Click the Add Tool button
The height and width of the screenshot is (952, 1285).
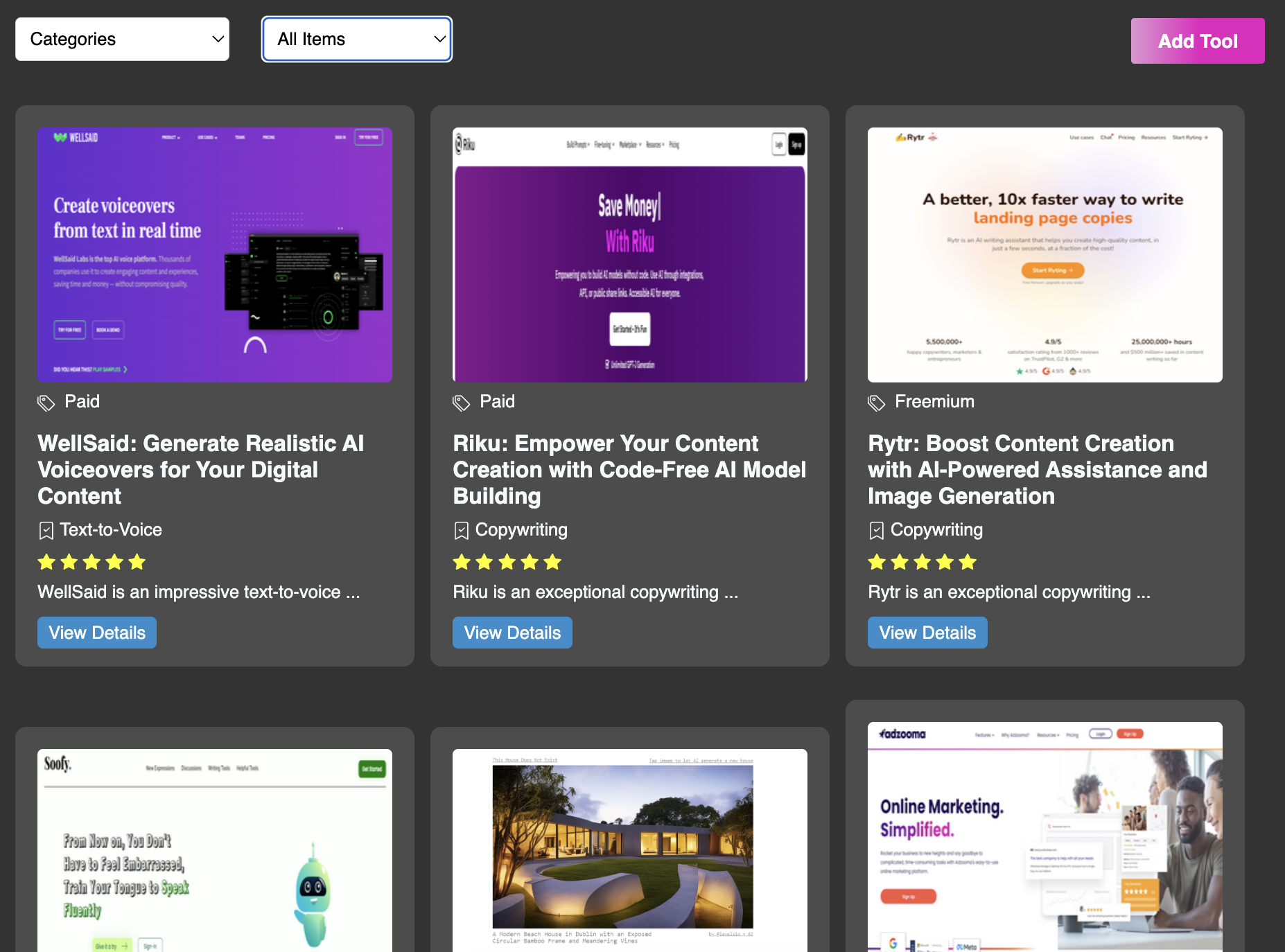click(1198, 41)
